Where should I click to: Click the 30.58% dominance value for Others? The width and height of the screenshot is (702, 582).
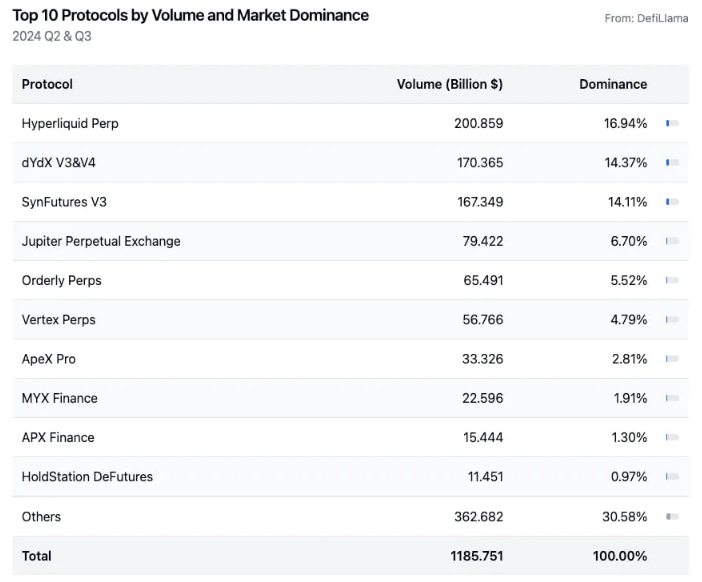coord(625,517)
